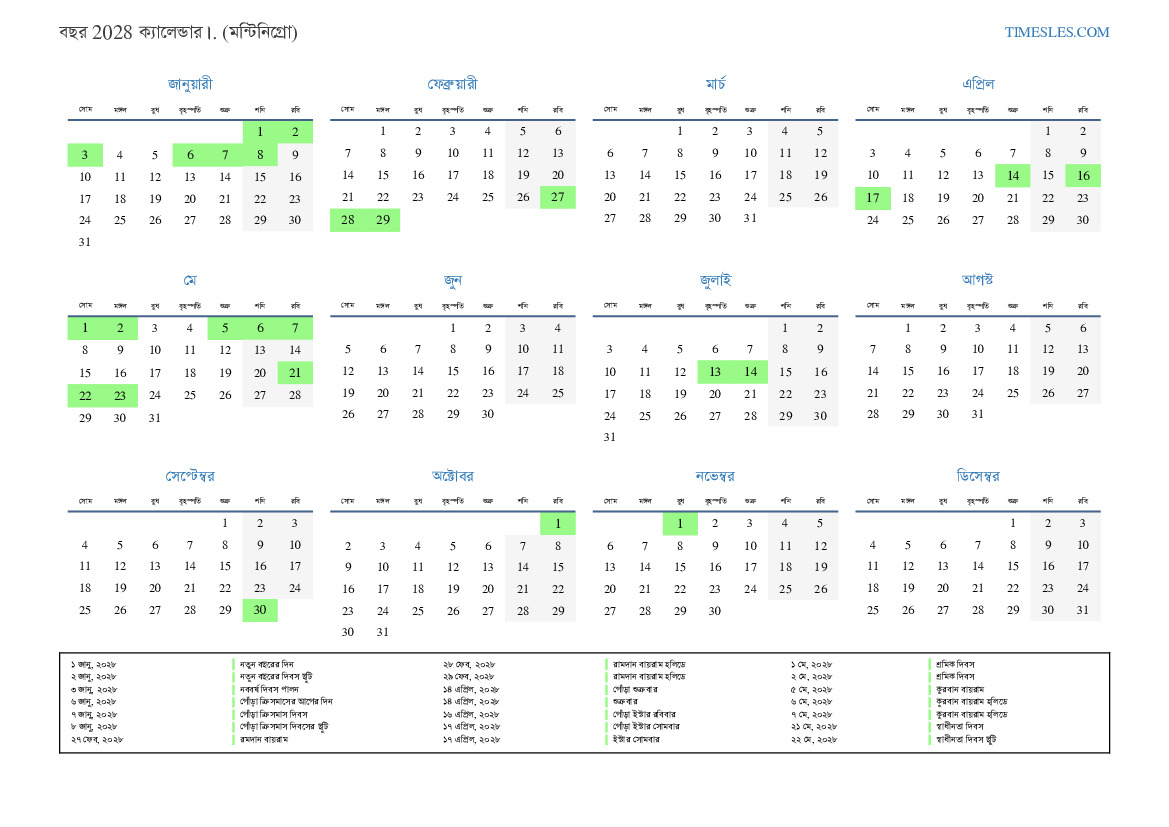Open the TIMESLES.COM link

pyautogui.click(x=1056, y=32)
